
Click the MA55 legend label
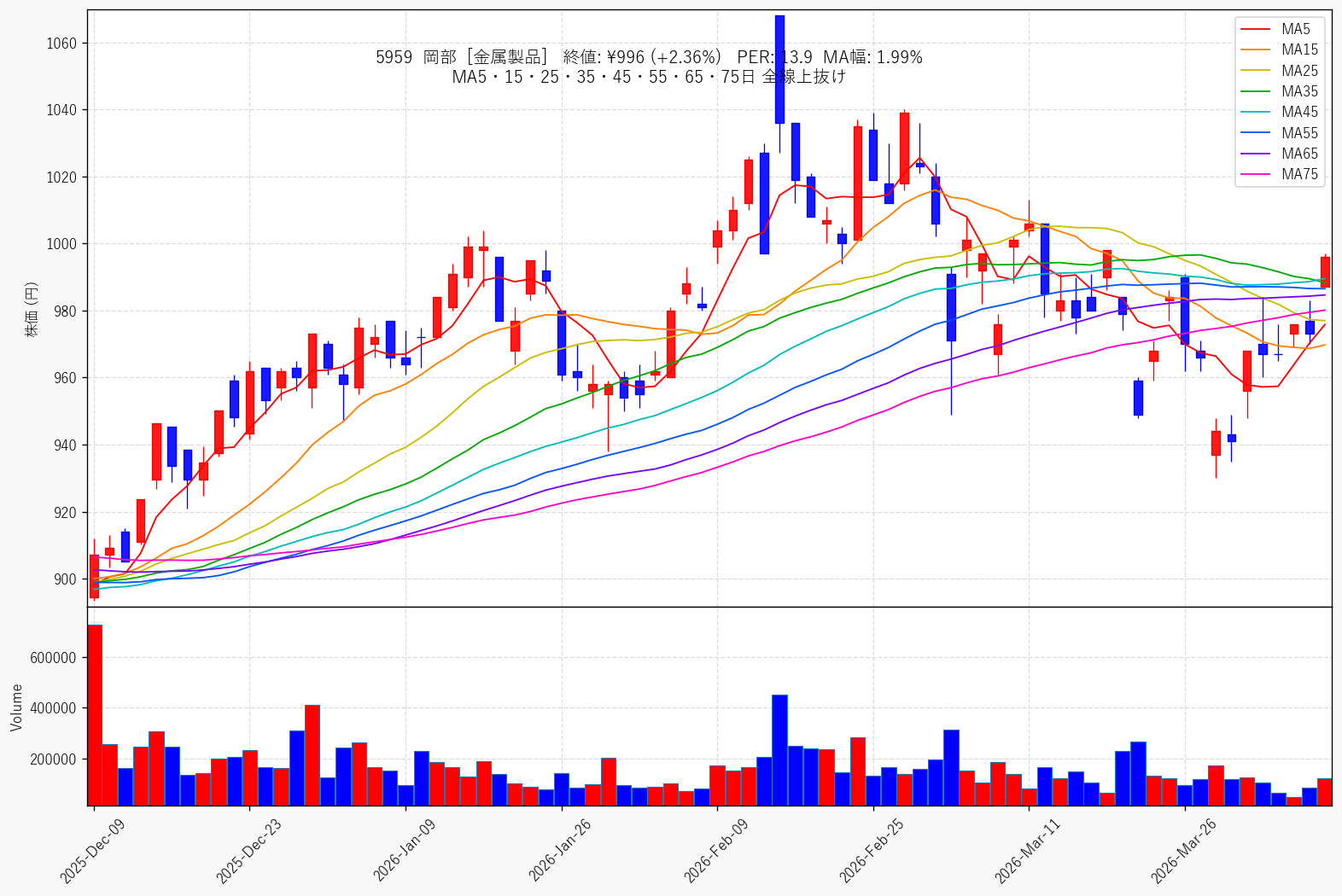1299,133
